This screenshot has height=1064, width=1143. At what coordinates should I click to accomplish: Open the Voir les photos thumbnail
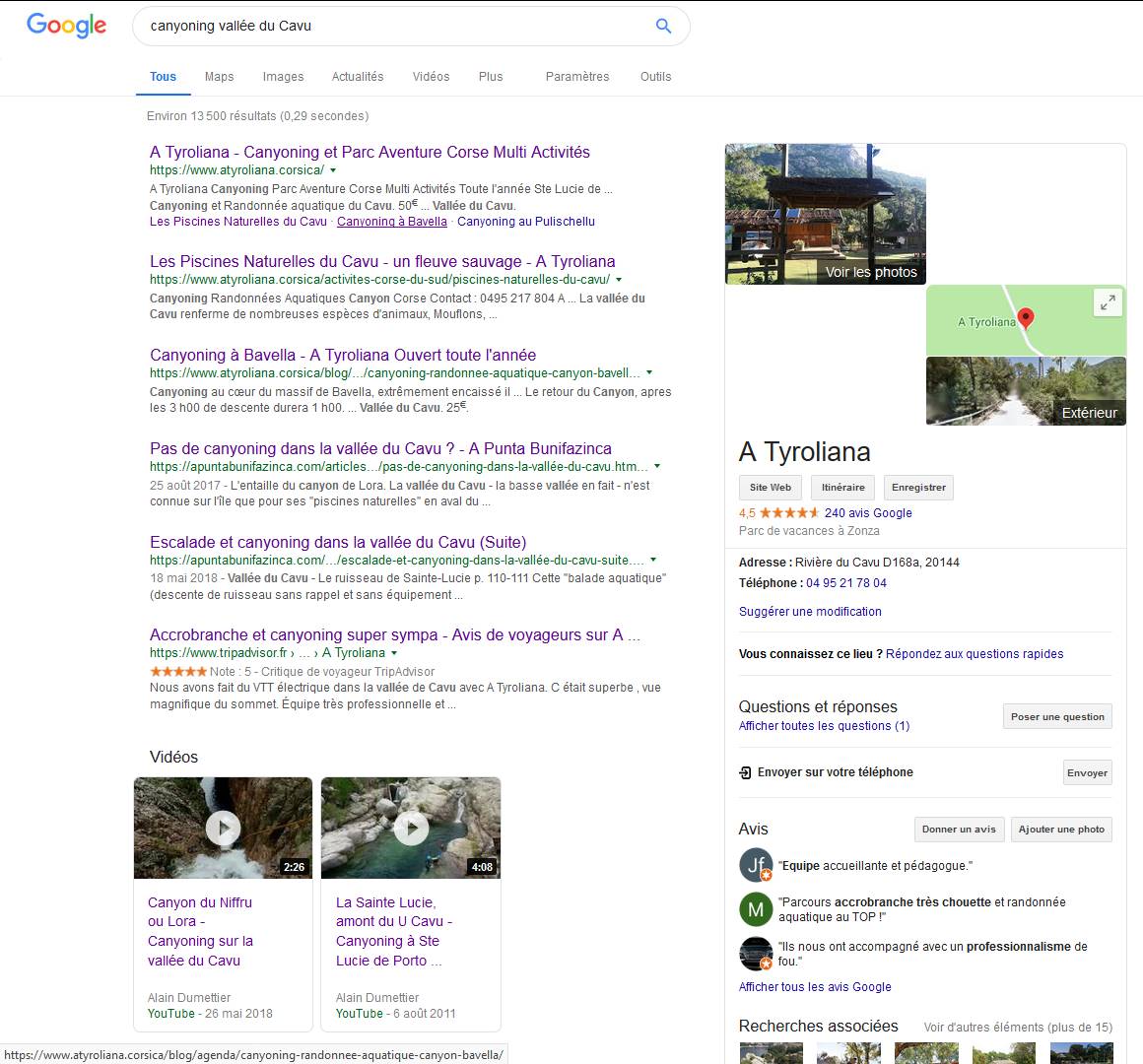click(826, 214)
